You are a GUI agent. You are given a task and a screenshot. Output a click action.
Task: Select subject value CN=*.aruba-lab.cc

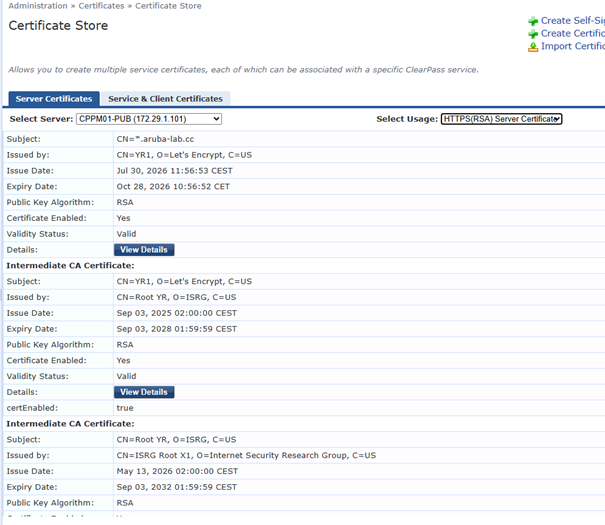[155, 139]
